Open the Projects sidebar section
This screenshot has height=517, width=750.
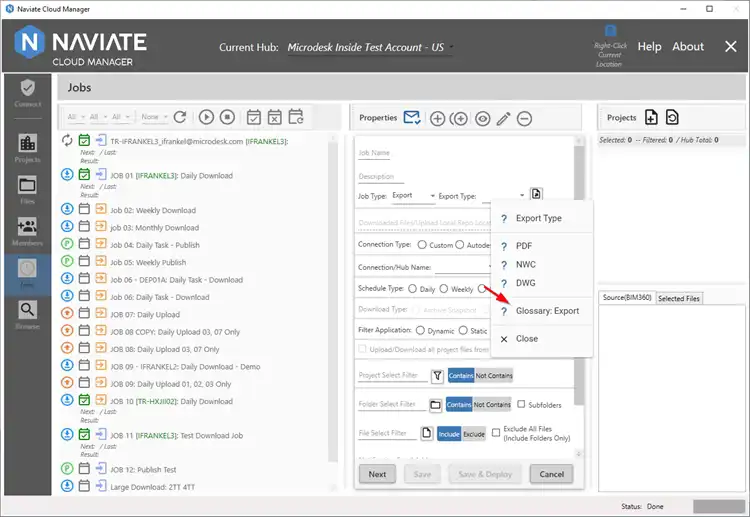pyautogui.click(x=27, y=148)
